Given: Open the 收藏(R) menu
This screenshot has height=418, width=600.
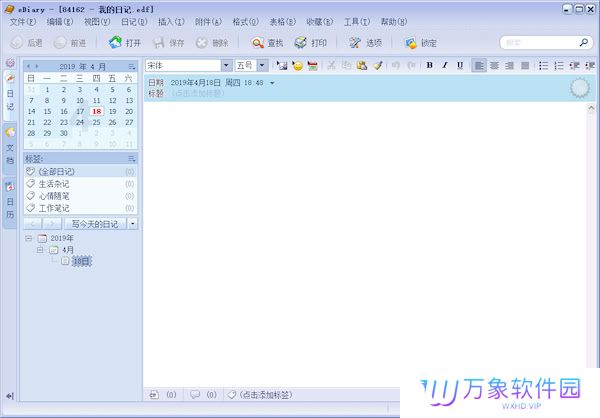Looking at the screenshot, I should 320,22.
